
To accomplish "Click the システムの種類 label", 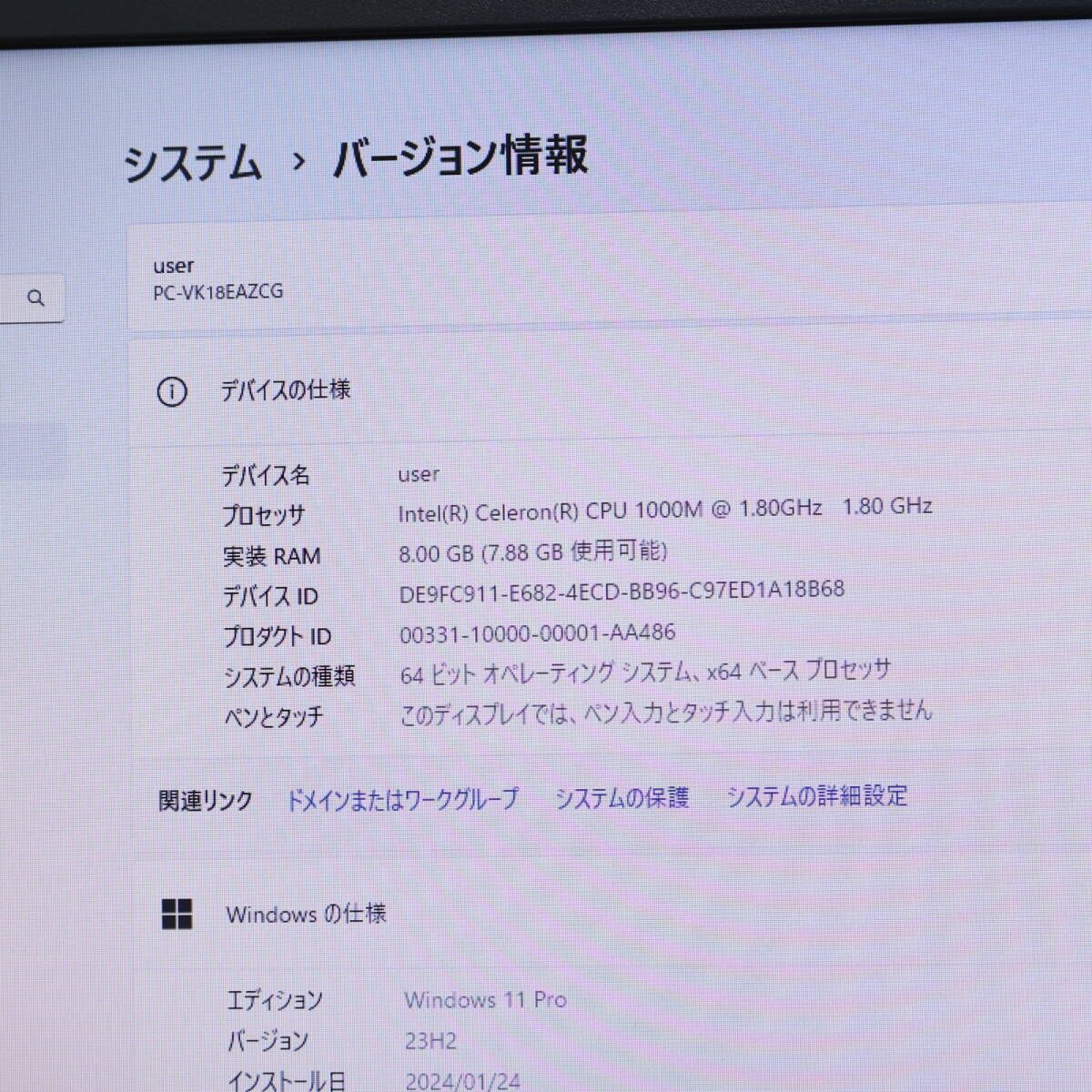I will (x=289, y=676).
